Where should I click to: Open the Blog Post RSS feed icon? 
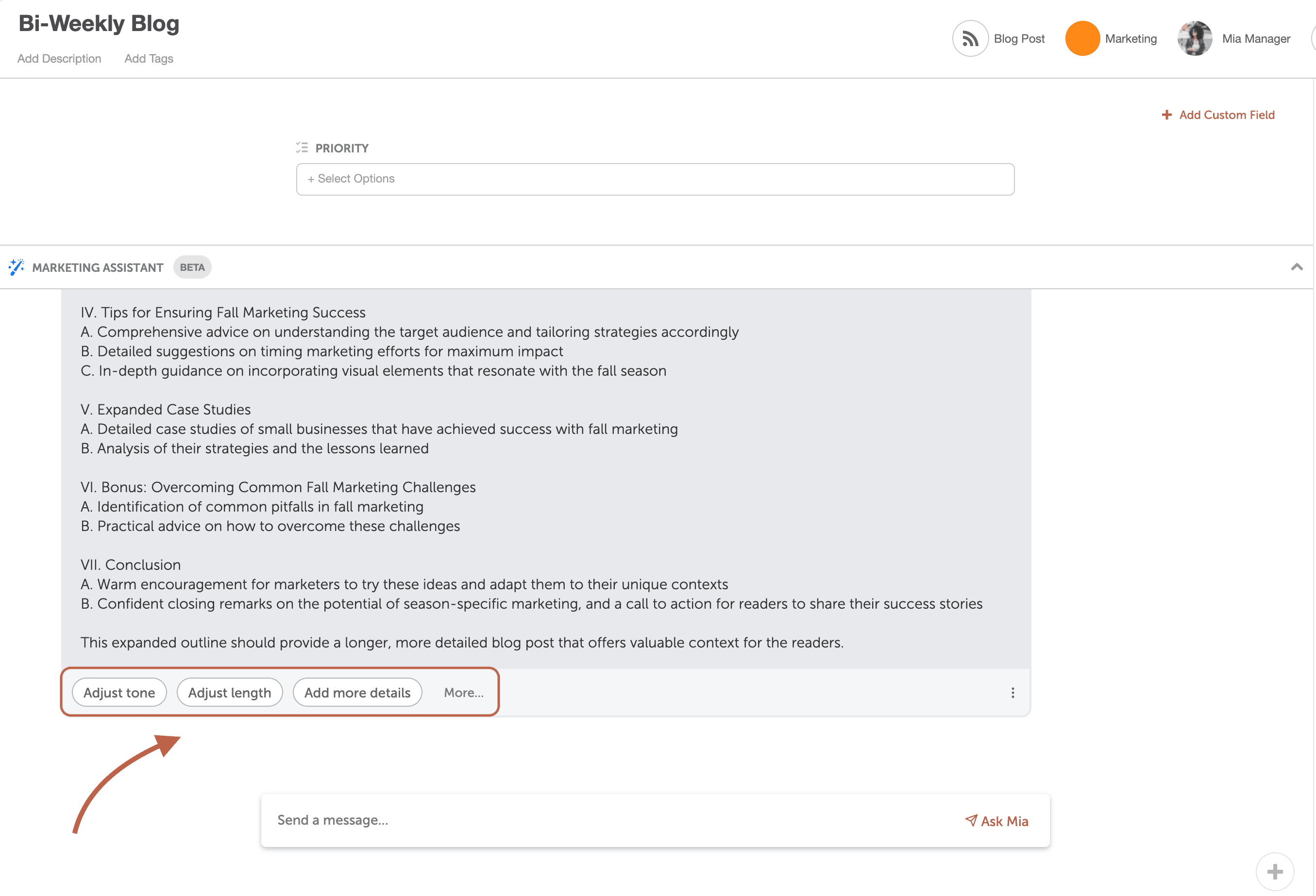[970, 38]
